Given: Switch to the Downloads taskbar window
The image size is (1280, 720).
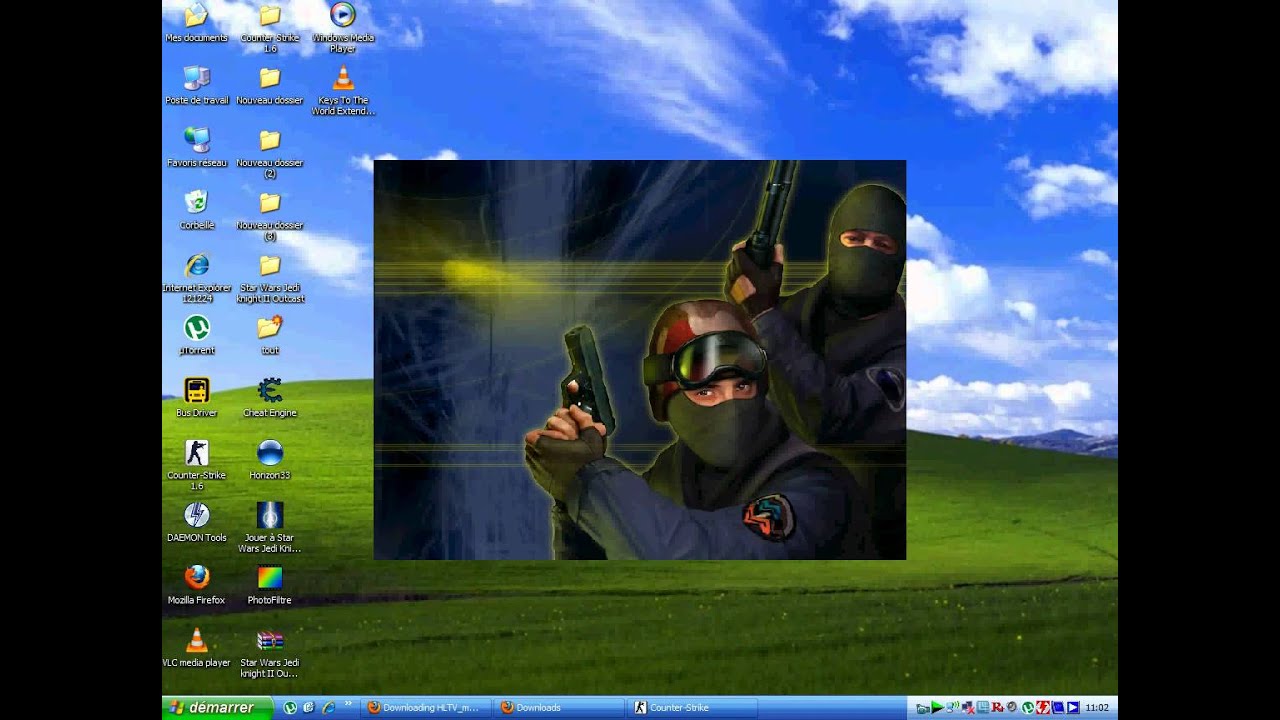Looking at the screenshot, I should coord(558,707).
